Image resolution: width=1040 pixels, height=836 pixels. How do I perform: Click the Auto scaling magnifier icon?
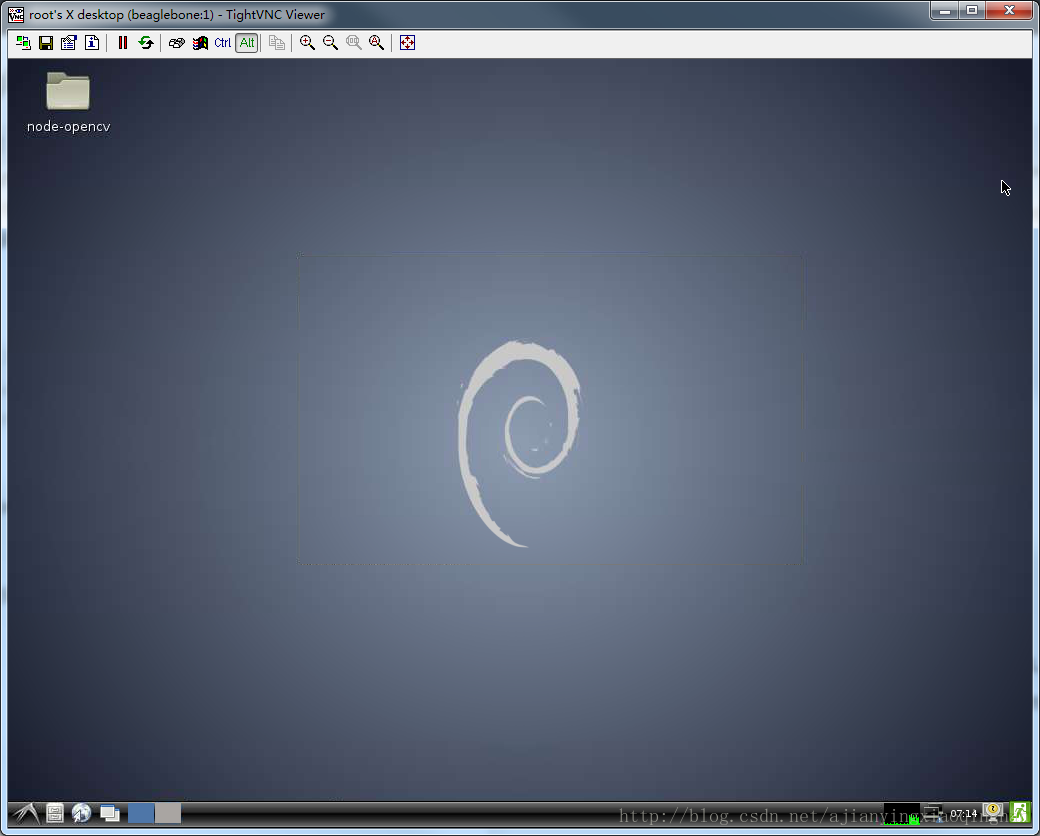pos(377,43)
